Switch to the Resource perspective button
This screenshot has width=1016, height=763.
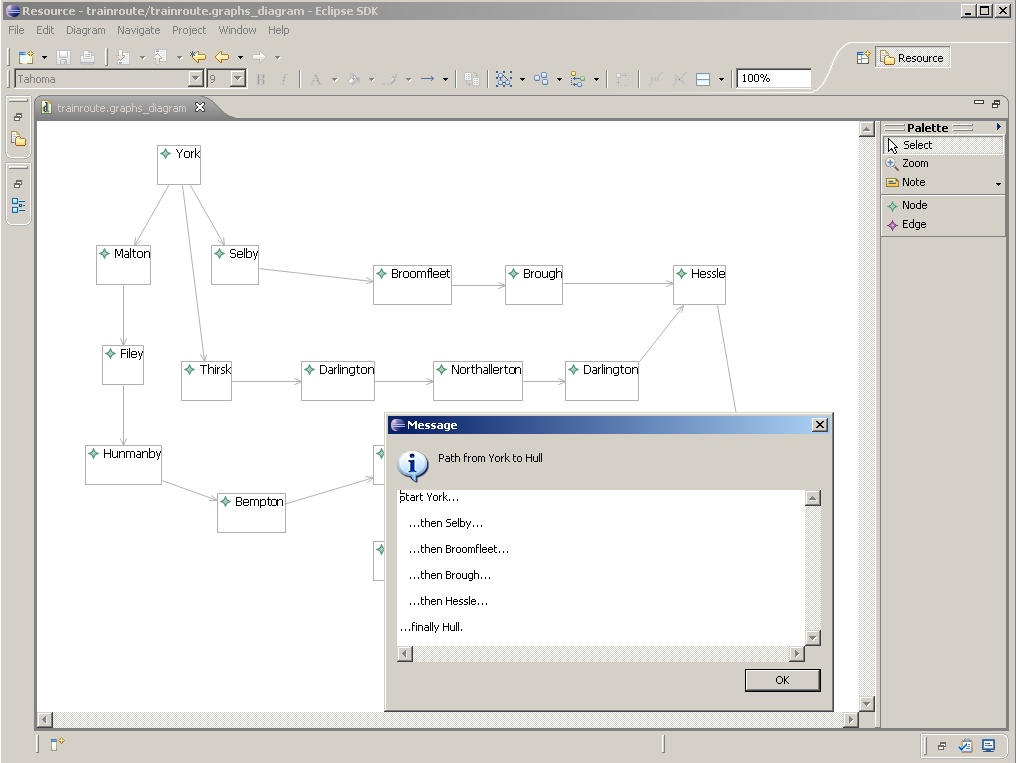913,58
